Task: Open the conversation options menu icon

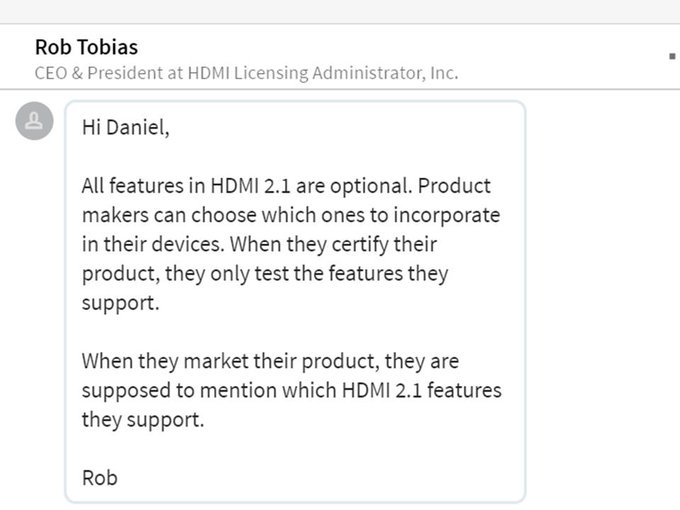Action: pyautogui.click(x=672, y=57)
